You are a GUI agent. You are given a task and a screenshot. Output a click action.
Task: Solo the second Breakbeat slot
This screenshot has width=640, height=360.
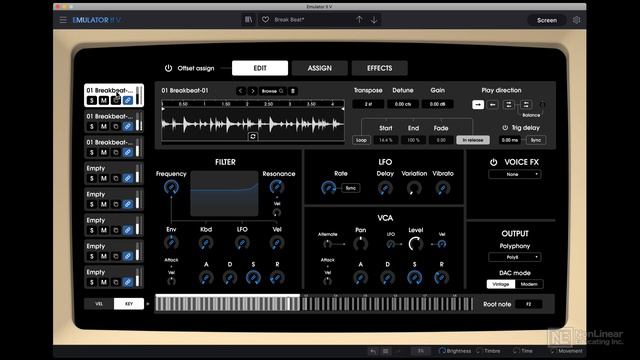coord(92,126)
